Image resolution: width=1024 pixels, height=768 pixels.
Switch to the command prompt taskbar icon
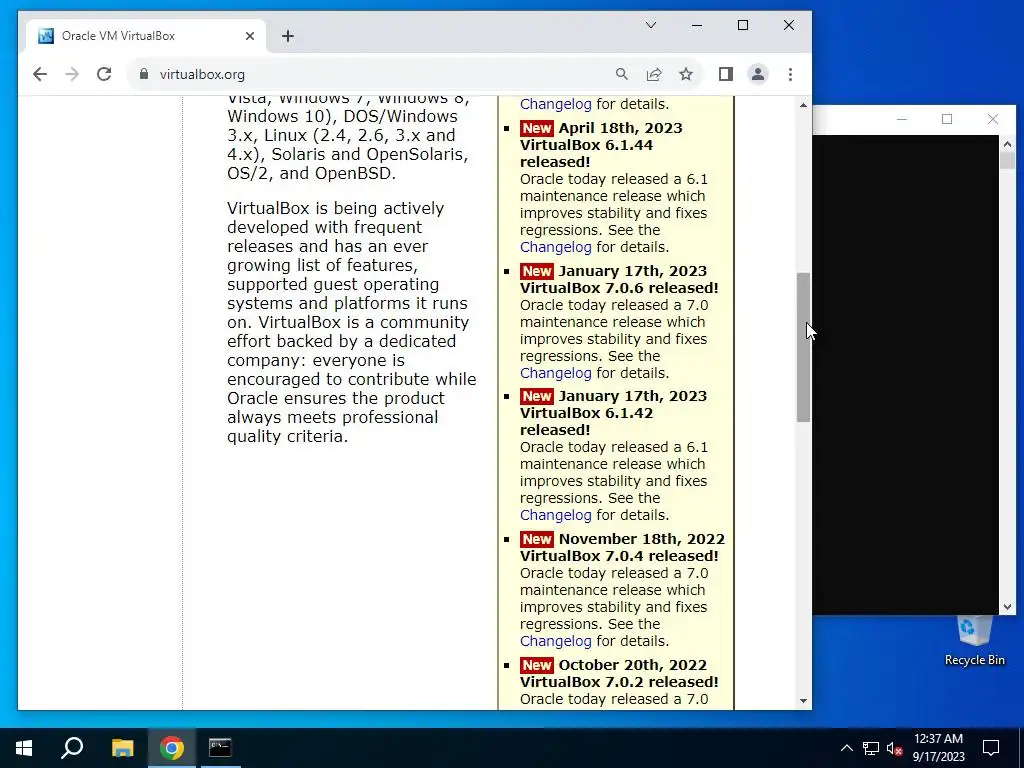tap(220, 748)
